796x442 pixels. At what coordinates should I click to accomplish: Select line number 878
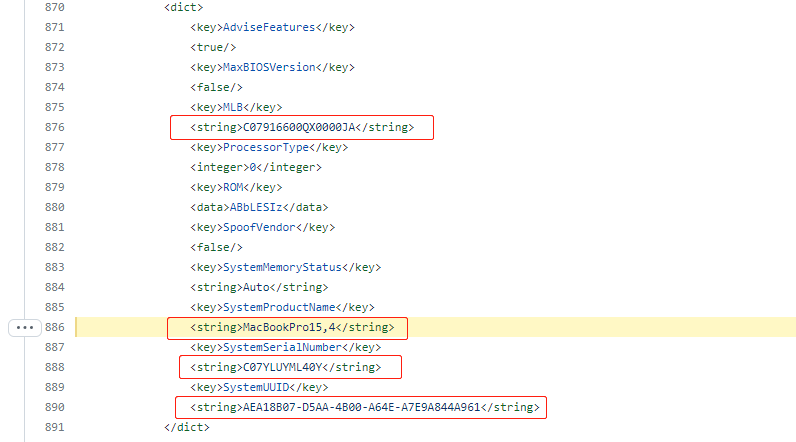pos(54,167)
